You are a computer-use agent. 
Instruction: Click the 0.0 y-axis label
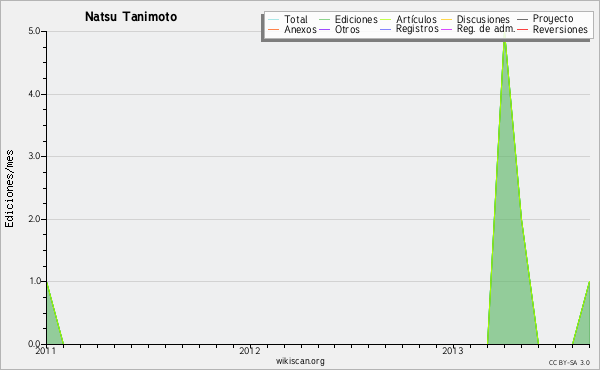(34, 344)
